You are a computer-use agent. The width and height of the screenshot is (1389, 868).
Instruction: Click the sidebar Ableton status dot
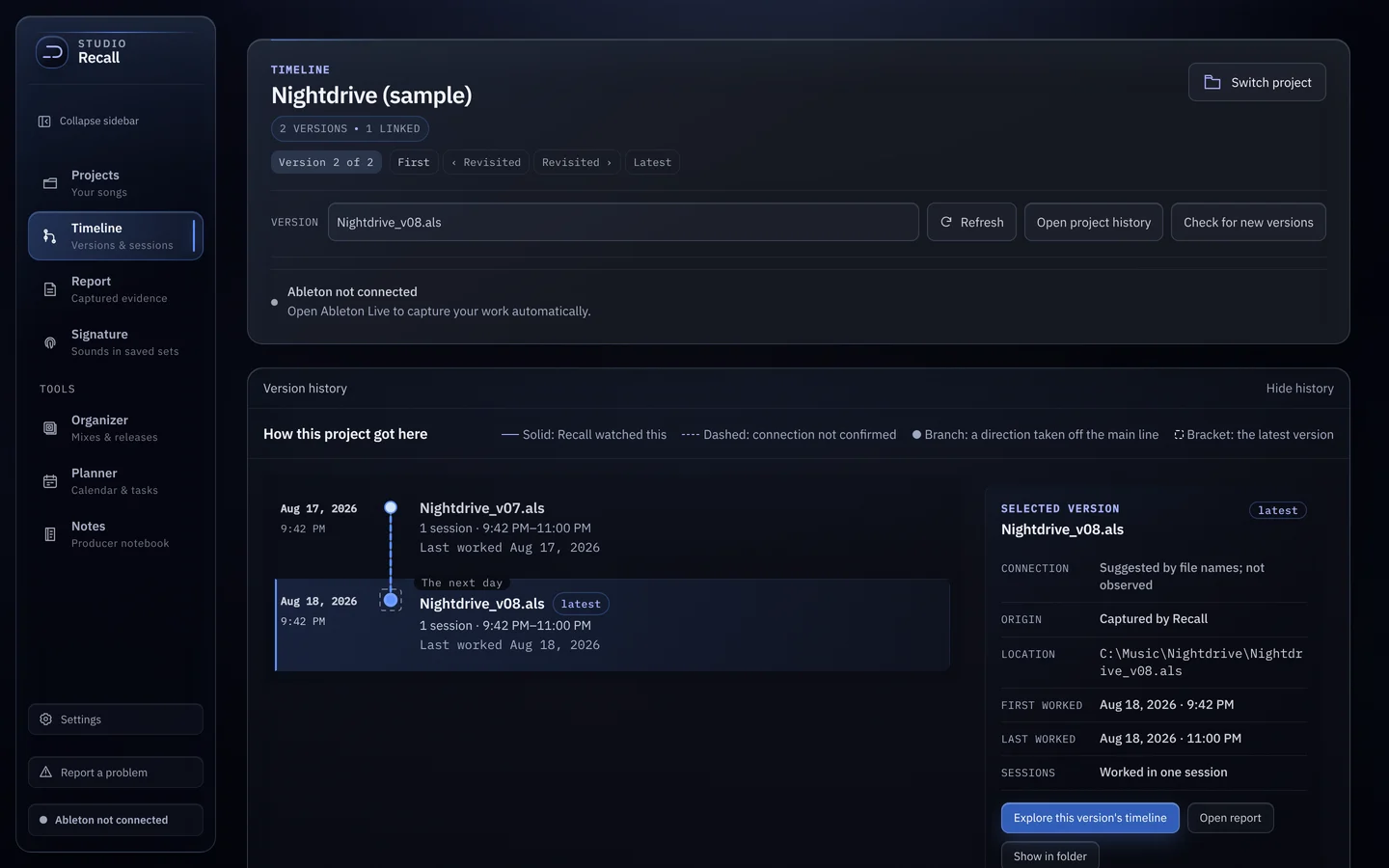coord(43,820)
